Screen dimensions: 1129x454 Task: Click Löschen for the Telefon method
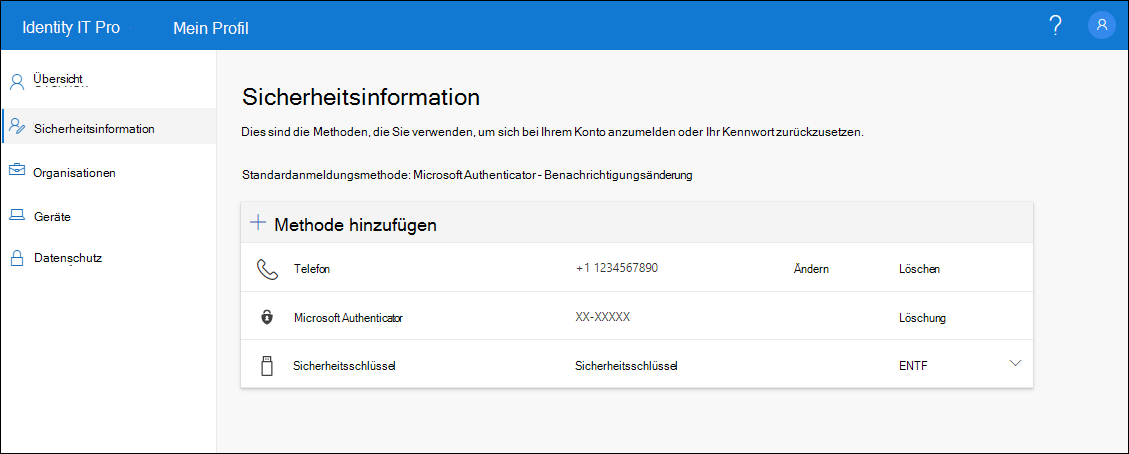click(x=919, y=269)
